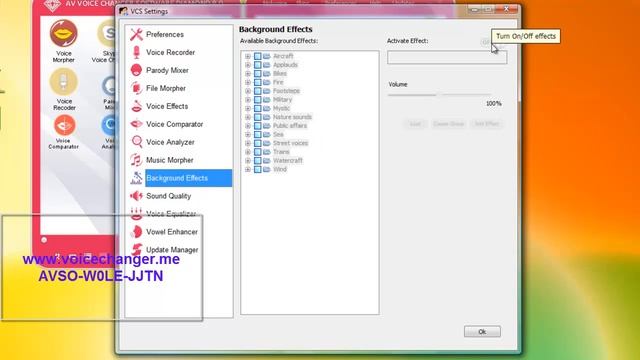
Task: Expand the Nature sounds group
Action: [248, 117]
